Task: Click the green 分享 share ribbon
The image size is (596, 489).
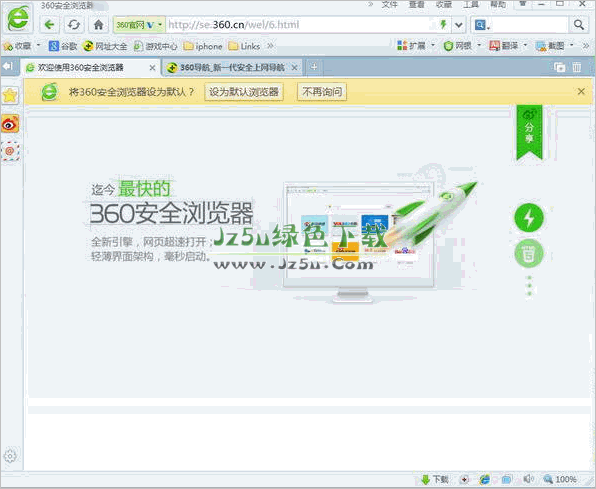Action: click(529, 131)
